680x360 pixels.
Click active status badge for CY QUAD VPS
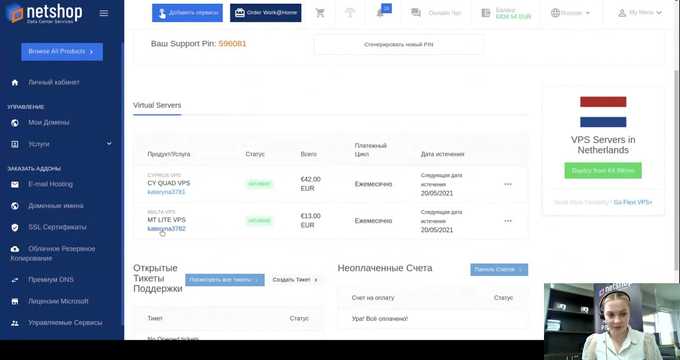pos(259,184)
